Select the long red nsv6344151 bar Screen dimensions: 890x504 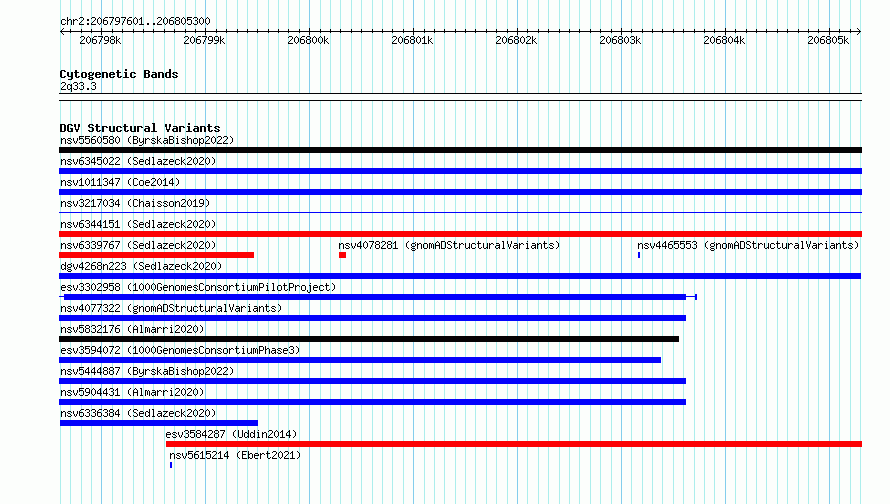click(460, 234)
